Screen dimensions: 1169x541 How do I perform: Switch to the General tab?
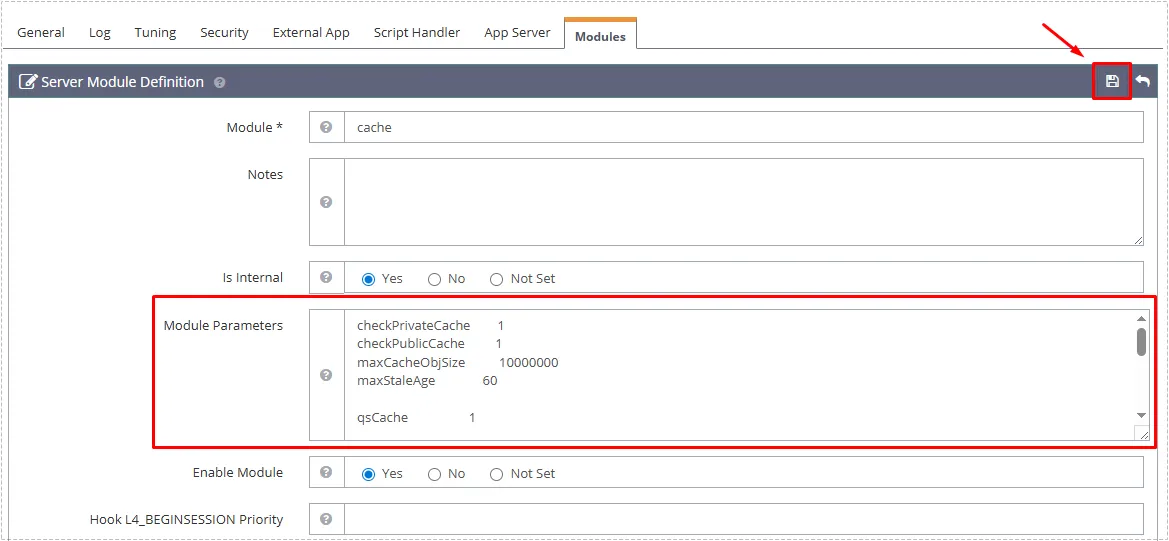[41, 32]
